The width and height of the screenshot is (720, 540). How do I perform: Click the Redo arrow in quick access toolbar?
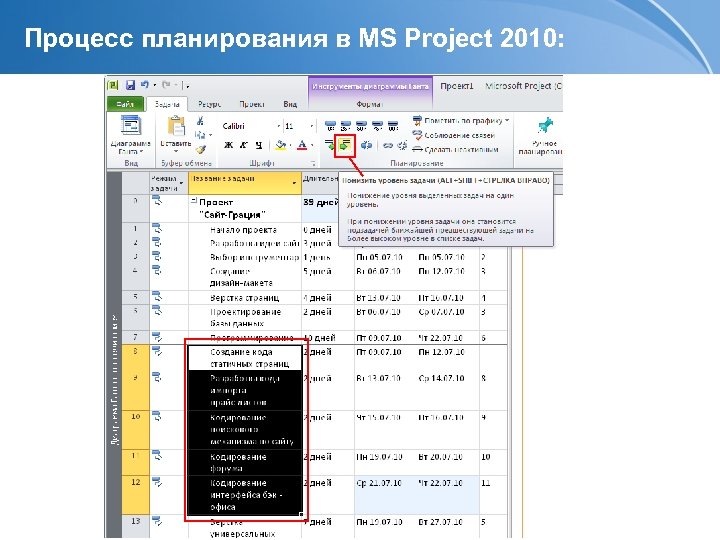click(x=167, y=85)
